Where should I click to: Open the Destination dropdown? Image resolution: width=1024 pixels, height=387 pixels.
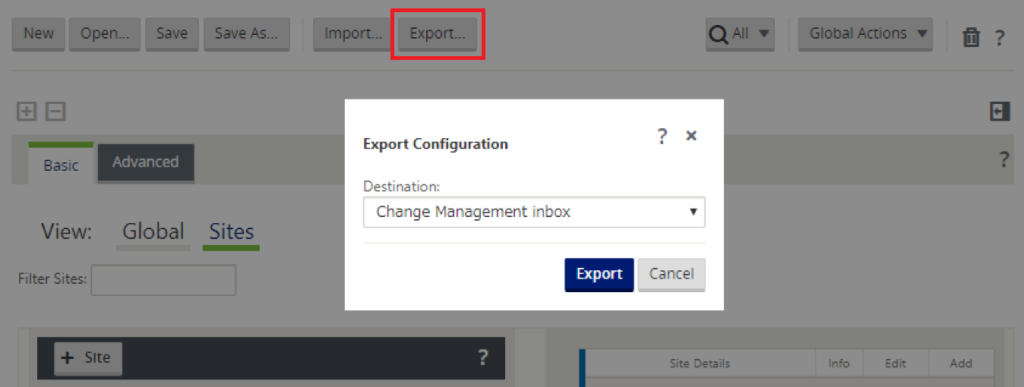click(534, 212)
